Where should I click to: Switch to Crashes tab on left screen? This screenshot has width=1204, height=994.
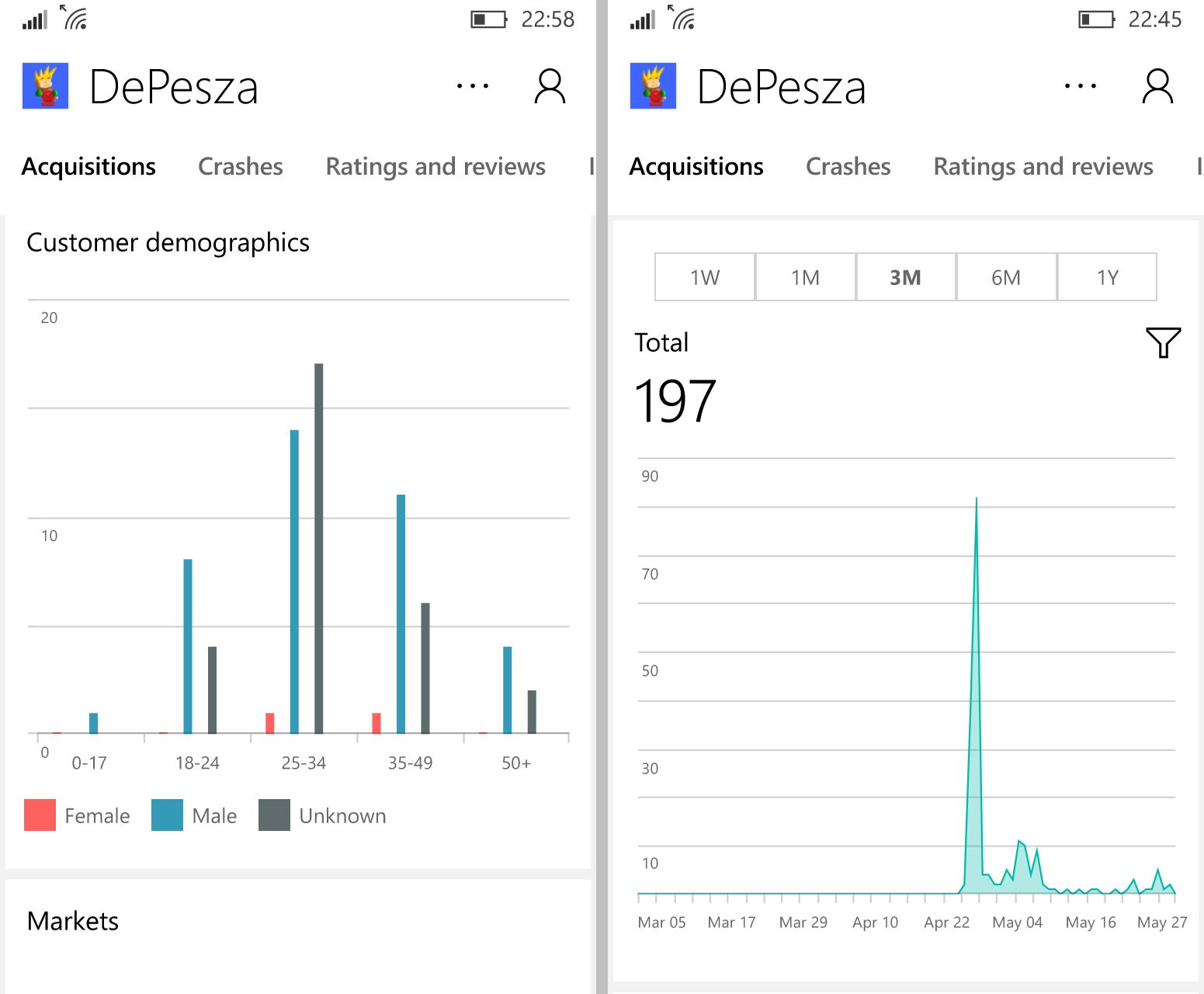pos(241,166)
